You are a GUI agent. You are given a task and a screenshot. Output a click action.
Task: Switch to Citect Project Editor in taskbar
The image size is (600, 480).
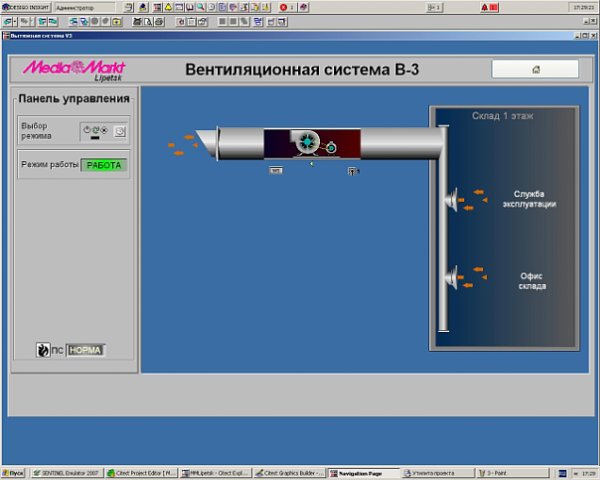(x=144, y=472)
